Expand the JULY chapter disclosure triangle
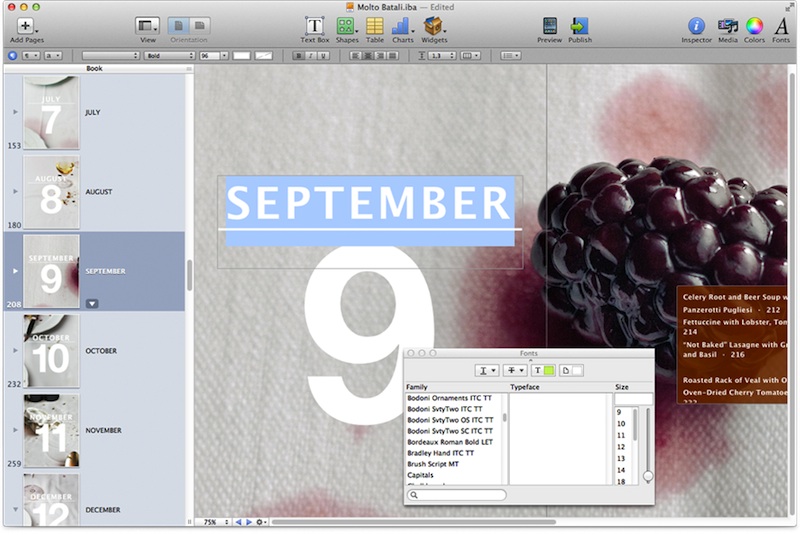Viewport: 800px width, 535px height. pos(15,113)
